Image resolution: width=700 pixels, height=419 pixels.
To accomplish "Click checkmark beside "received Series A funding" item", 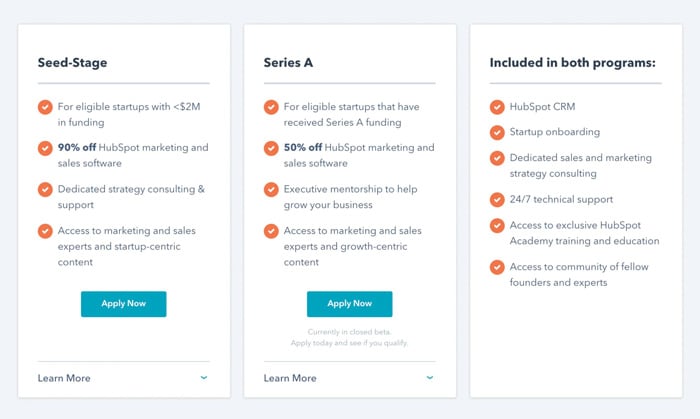I will coord(271,107).
